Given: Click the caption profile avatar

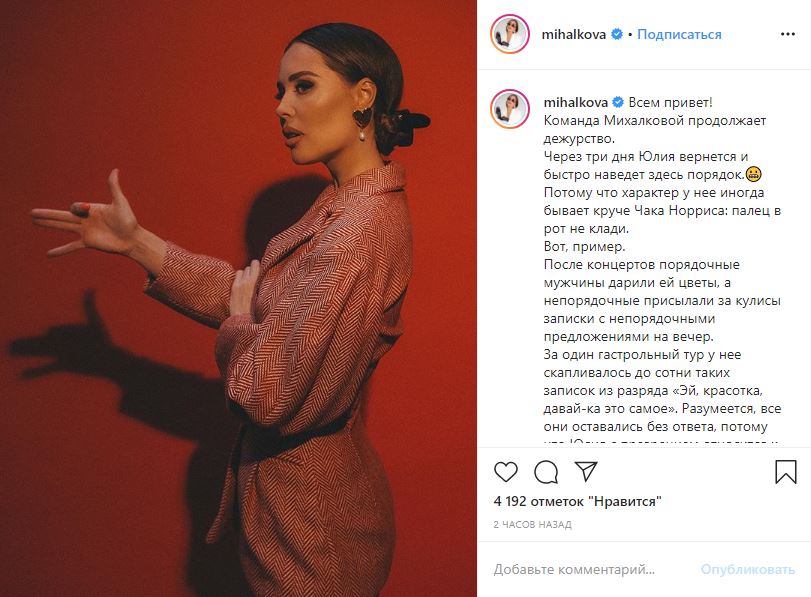Looking at the screenshot, I should pos(510,109).
